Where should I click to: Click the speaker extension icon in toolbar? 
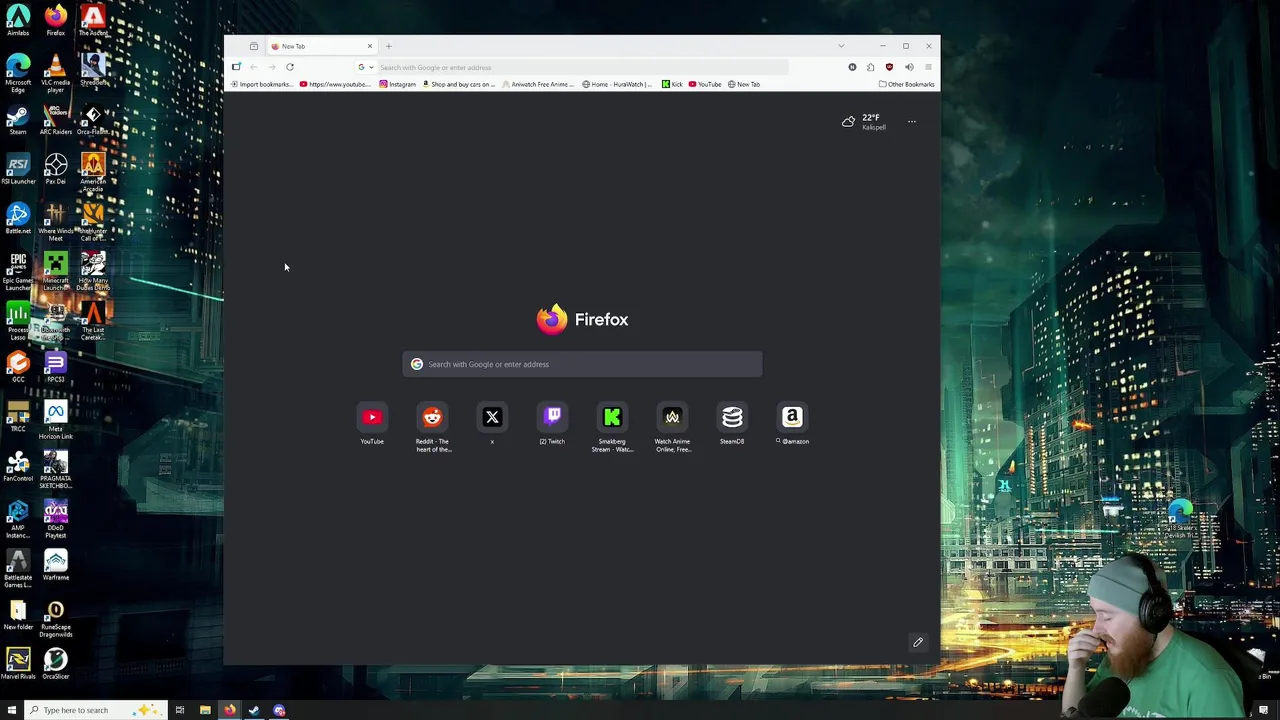[909, 67]
